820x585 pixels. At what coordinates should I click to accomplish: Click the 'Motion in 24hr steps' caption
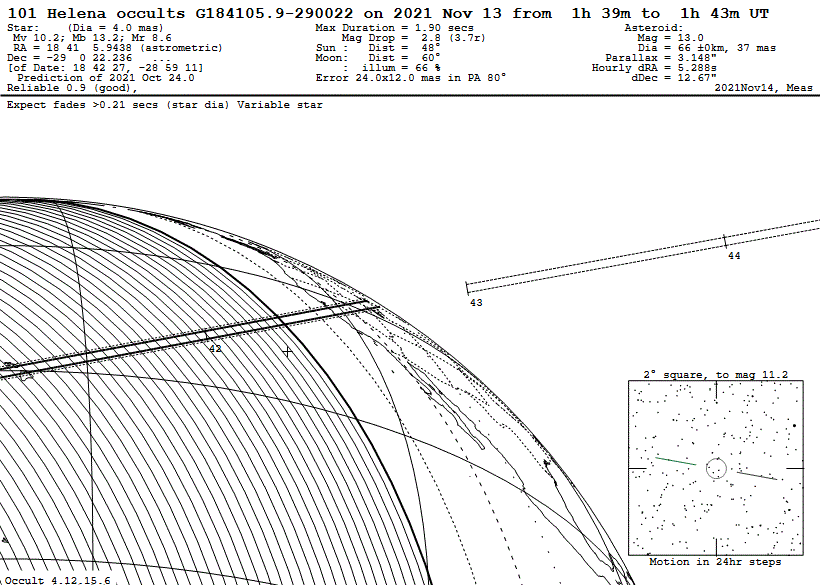click(715, 561)
